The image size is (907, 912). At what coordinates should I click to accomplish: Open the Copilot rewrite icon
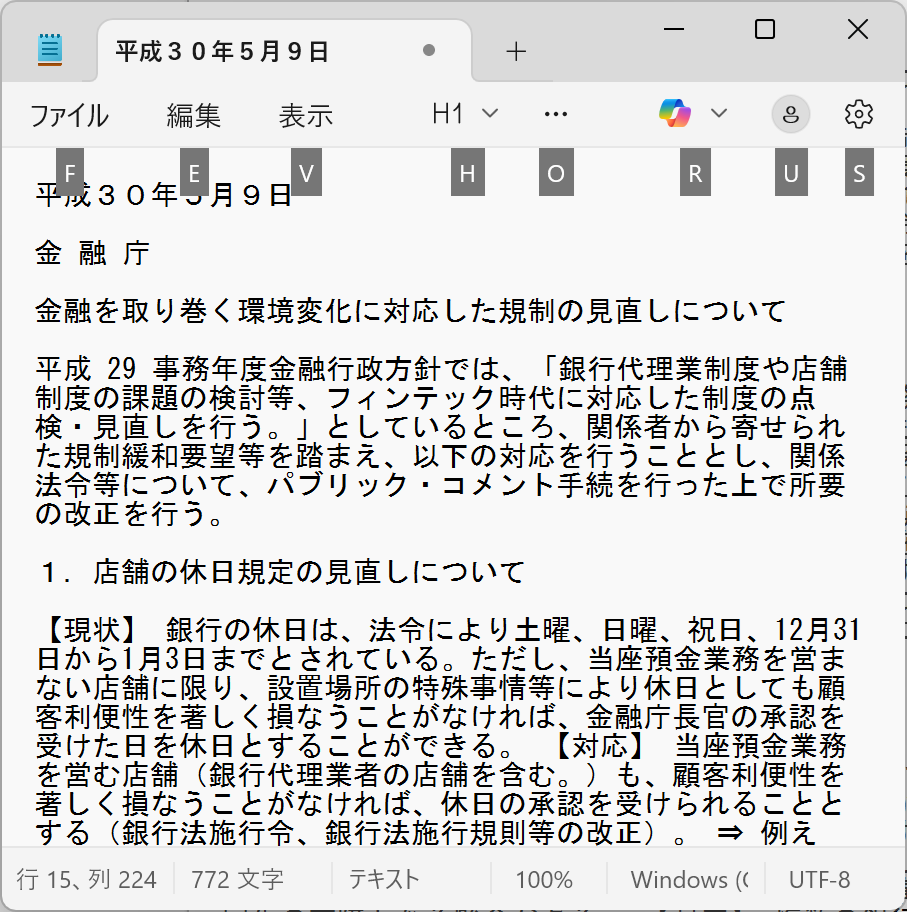[676, 114]
